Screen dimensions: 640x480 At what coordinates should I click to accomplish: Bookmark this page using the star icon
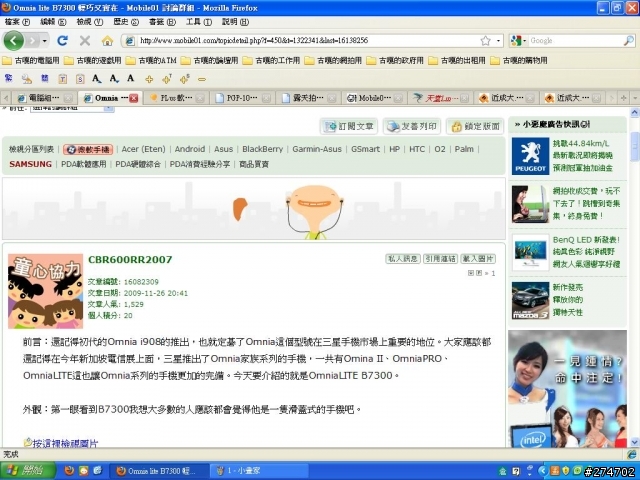[x=485, y=40]
